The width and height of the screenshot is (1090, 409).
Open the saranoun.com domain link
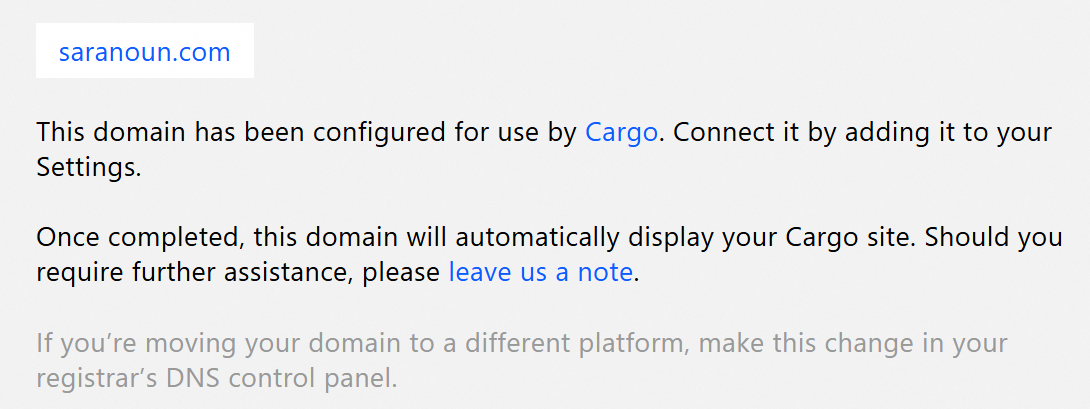coord(144,53)
